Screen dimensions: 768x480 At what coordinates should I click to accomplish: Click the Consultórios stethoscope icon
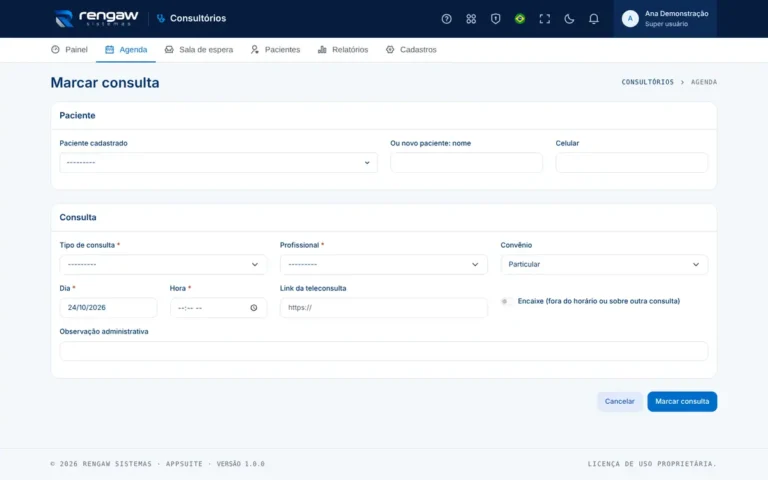click(x=161, y=19)
